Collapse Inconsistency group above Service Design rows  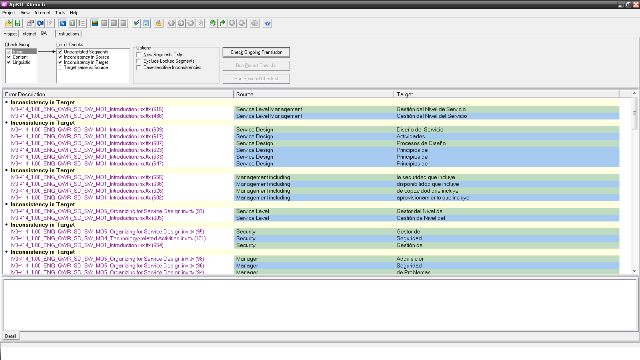point(7,123)
